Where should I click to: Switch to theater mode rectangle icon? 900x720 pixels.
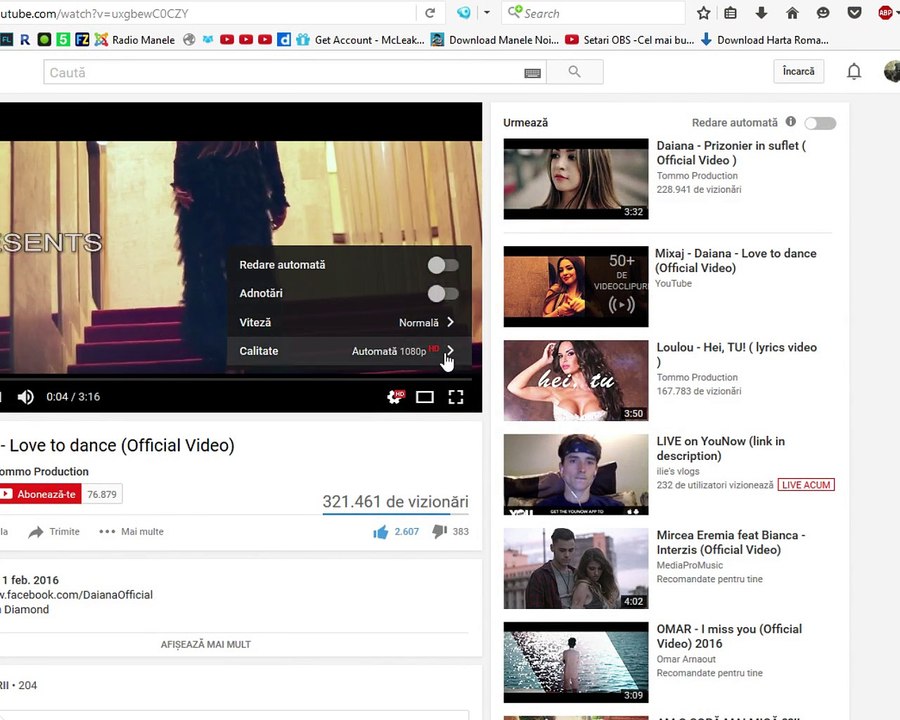coord(425,397)
